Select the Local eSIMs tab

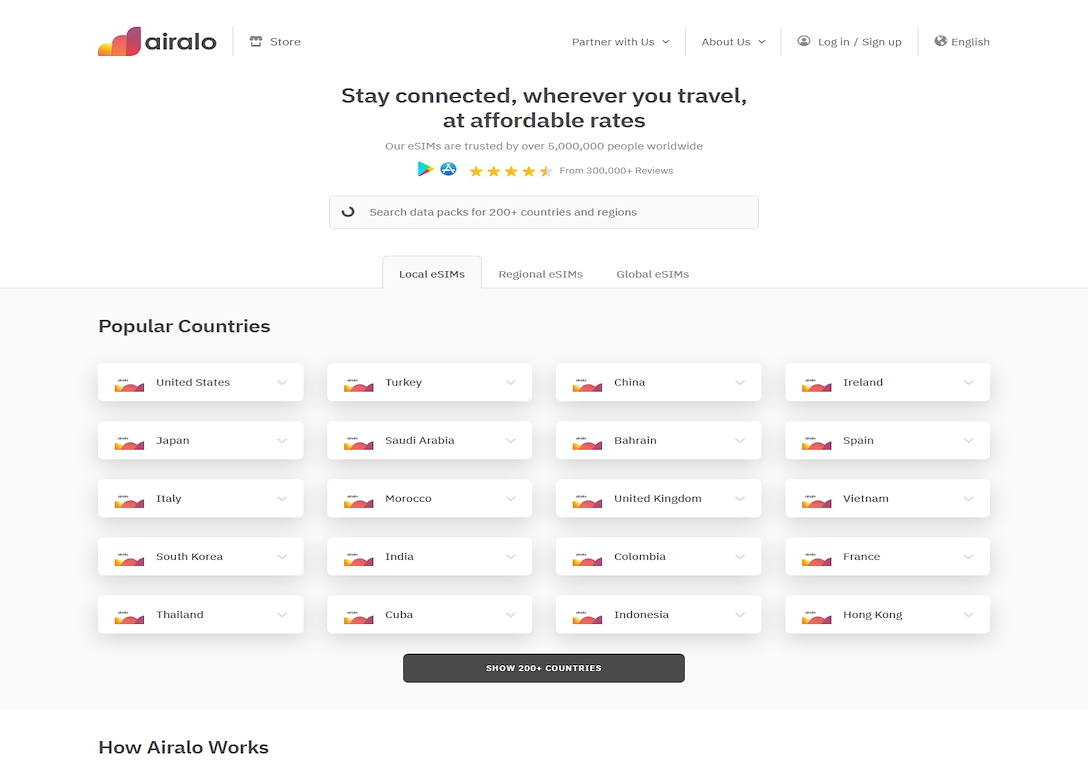tap(432, 273)
